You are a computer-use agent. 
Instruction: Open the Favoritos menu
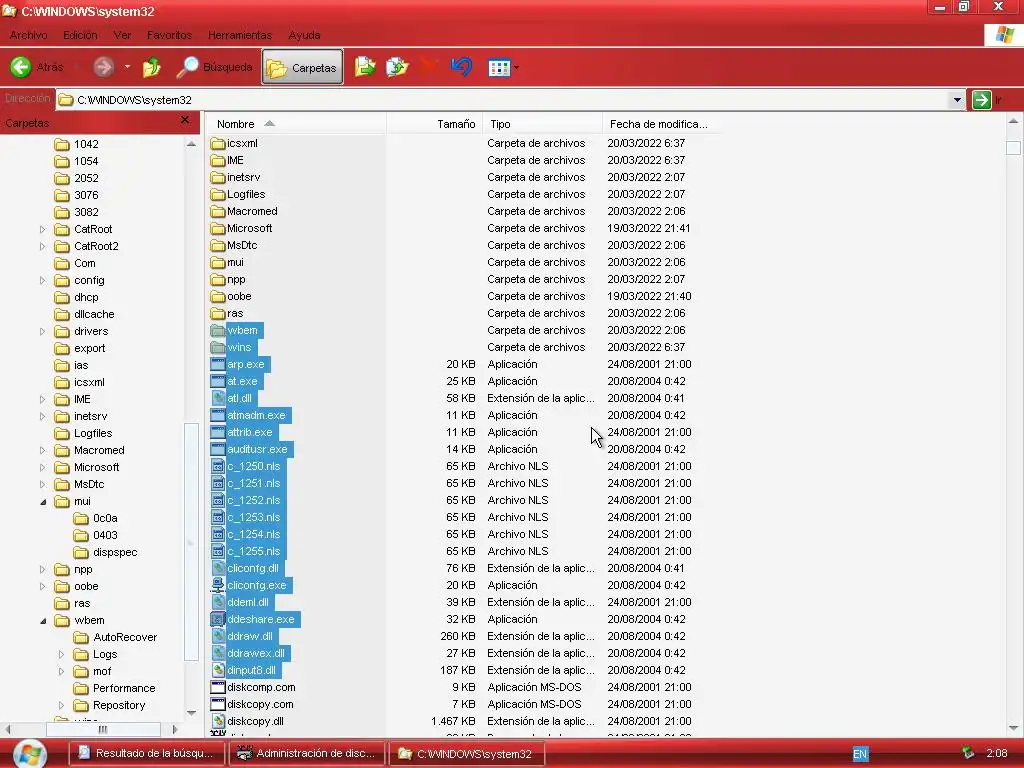click(169, 35)
